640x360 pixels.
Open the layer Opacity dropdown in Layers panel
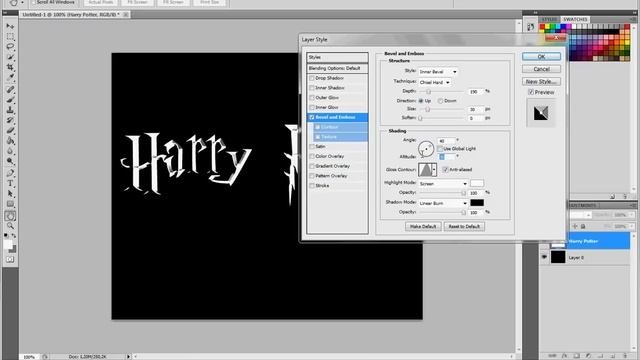[x=631, y=215]
